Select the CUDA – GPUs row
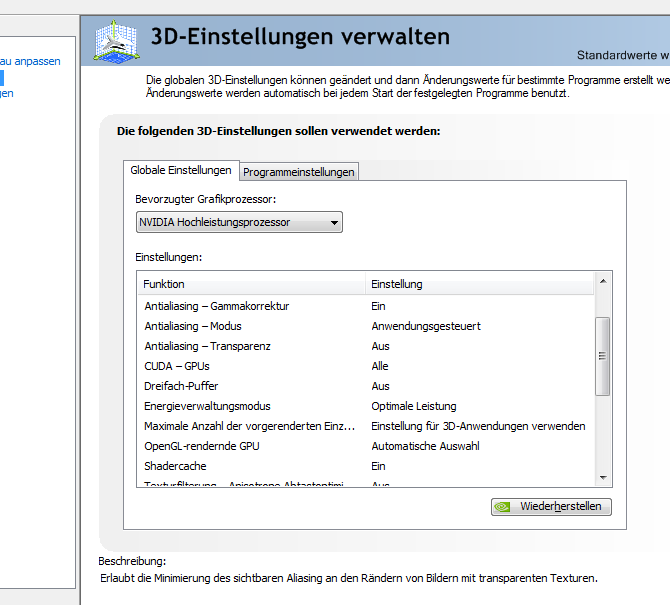The height and width of the screenshot is (605, 670). [x=366, y=367]
